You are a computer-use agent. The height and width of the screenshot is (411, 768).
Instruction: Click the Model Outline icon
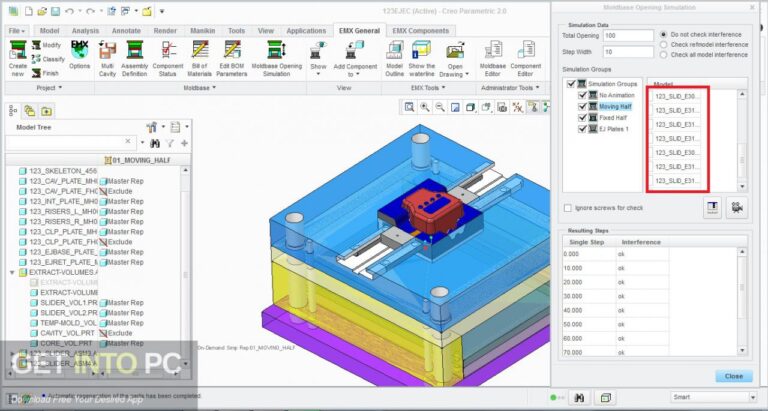[394, 50]
